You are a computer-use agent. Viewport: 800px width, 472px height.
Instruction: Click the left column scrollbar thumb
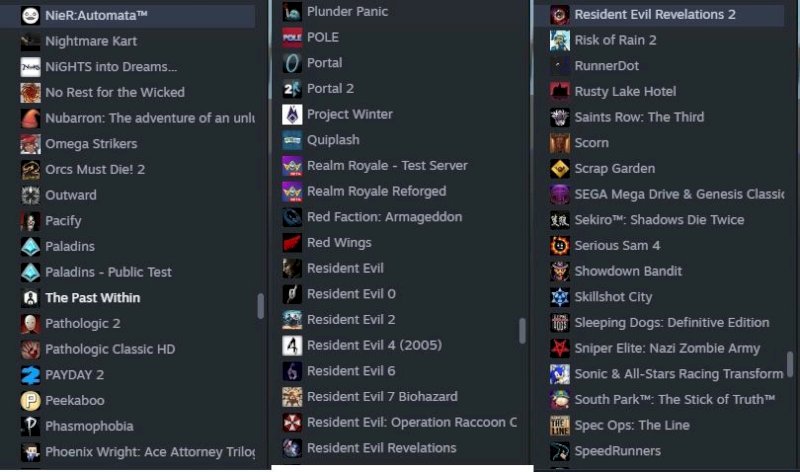pyautogui.click(x=261, y=306)
